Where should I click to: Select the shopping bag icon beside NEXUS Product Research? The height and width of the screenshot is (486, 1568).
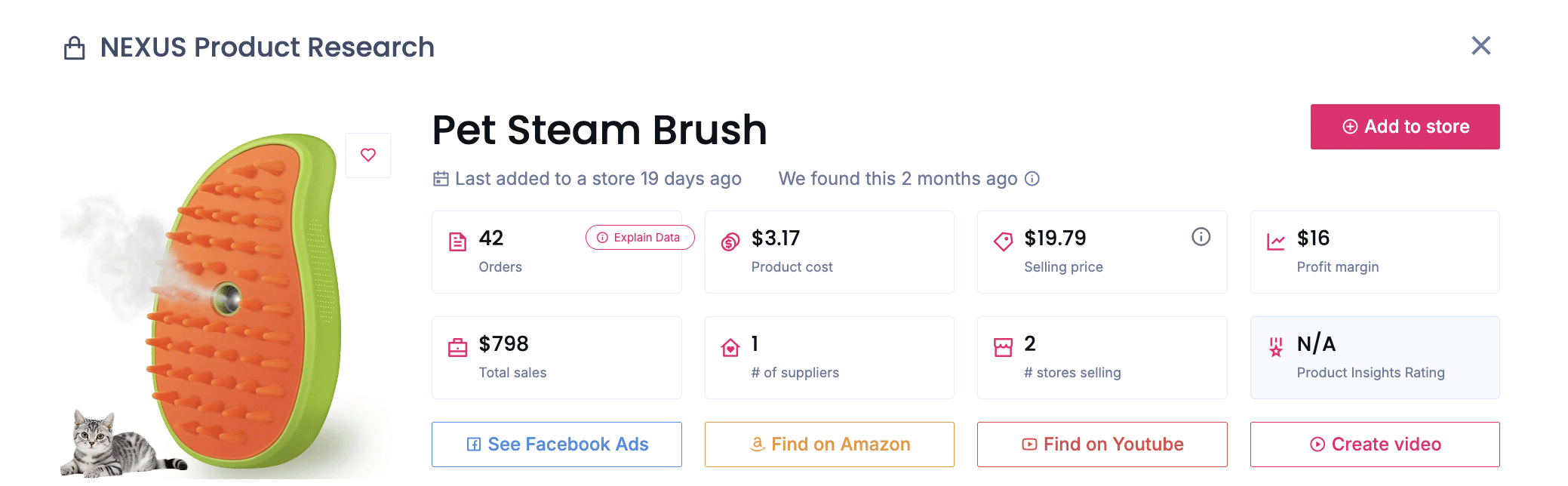point(75,47)
